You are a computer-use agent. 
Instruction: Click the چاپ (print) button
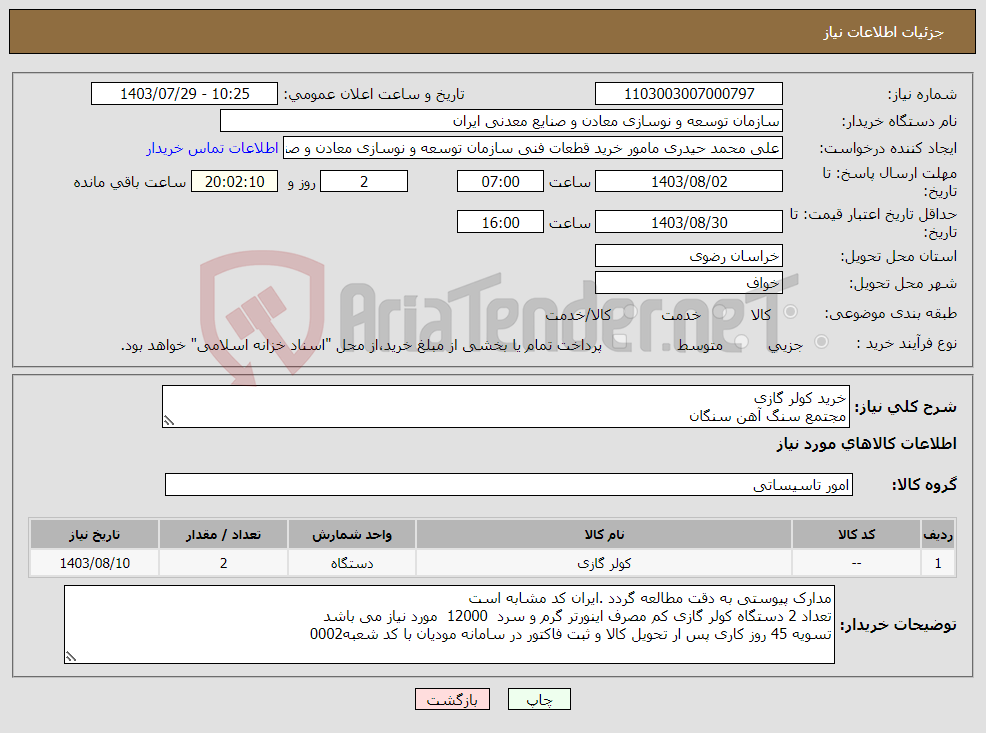539,699
